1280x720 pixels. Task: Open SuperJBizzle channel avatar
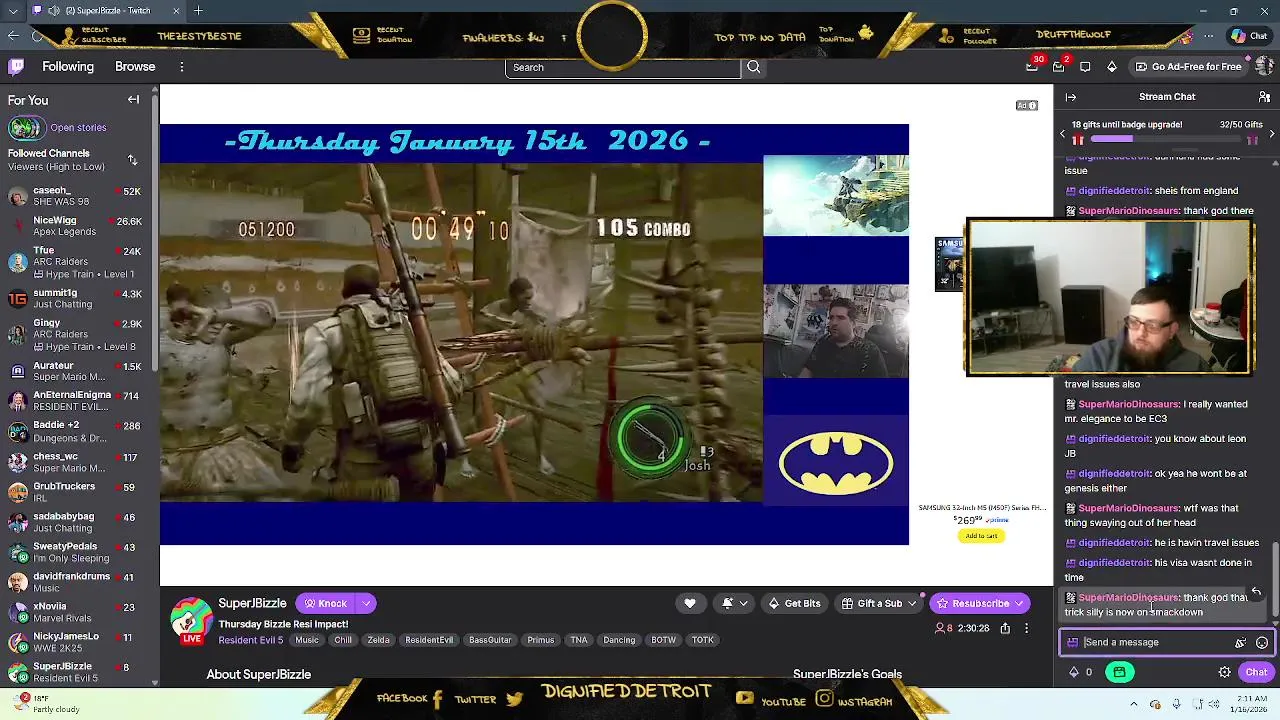(x=190, y=619)
